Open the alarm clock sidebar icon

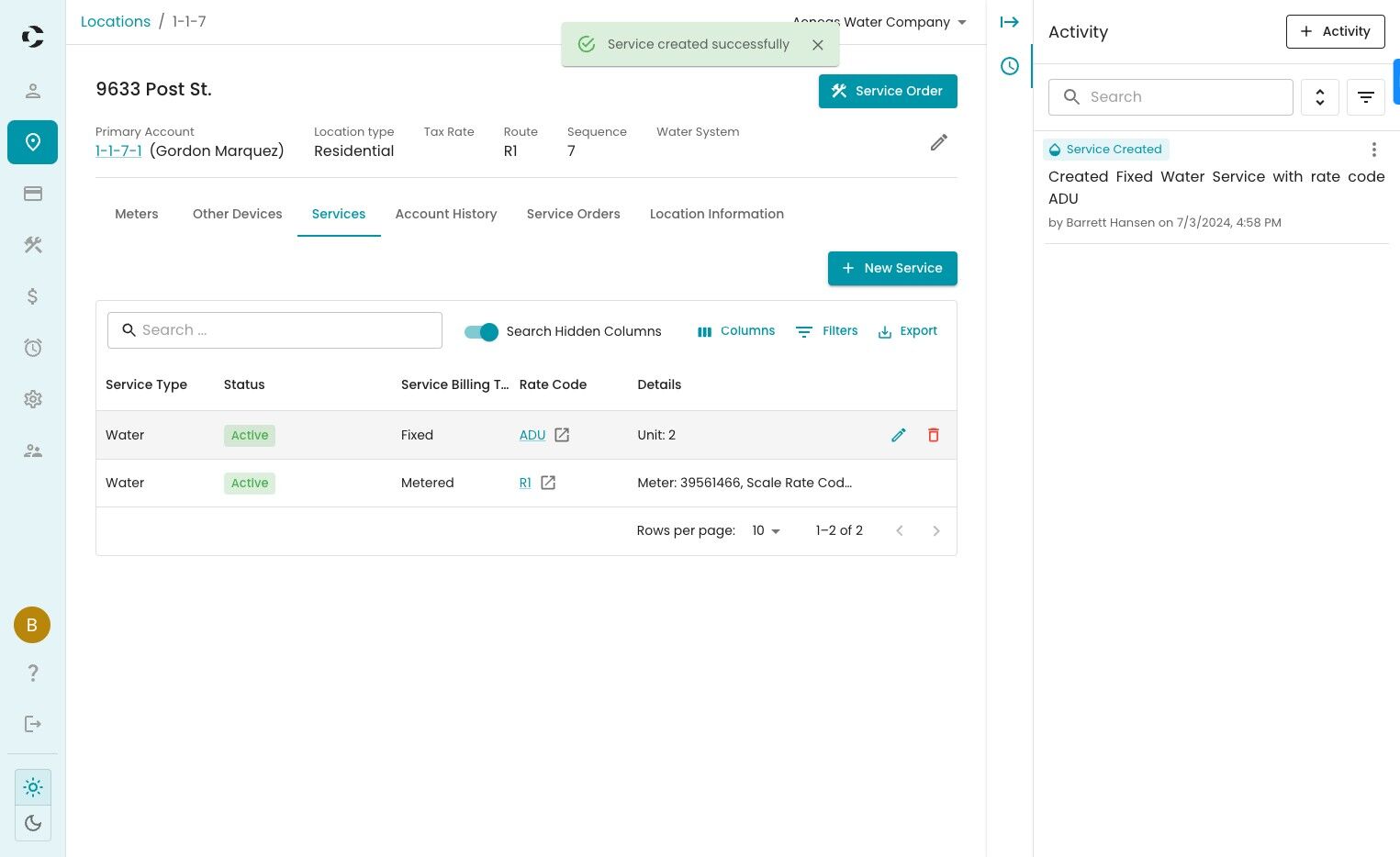pos(33,348)
